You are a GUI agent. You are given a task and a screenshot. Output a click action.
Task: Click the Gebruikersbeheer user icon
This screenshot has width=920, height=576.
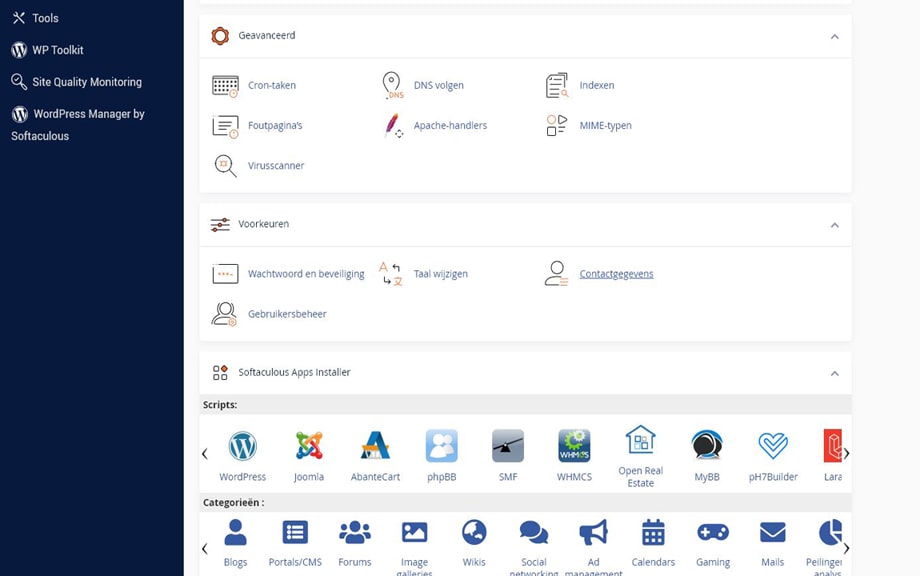pyautogui.click(x=224, y=314)
